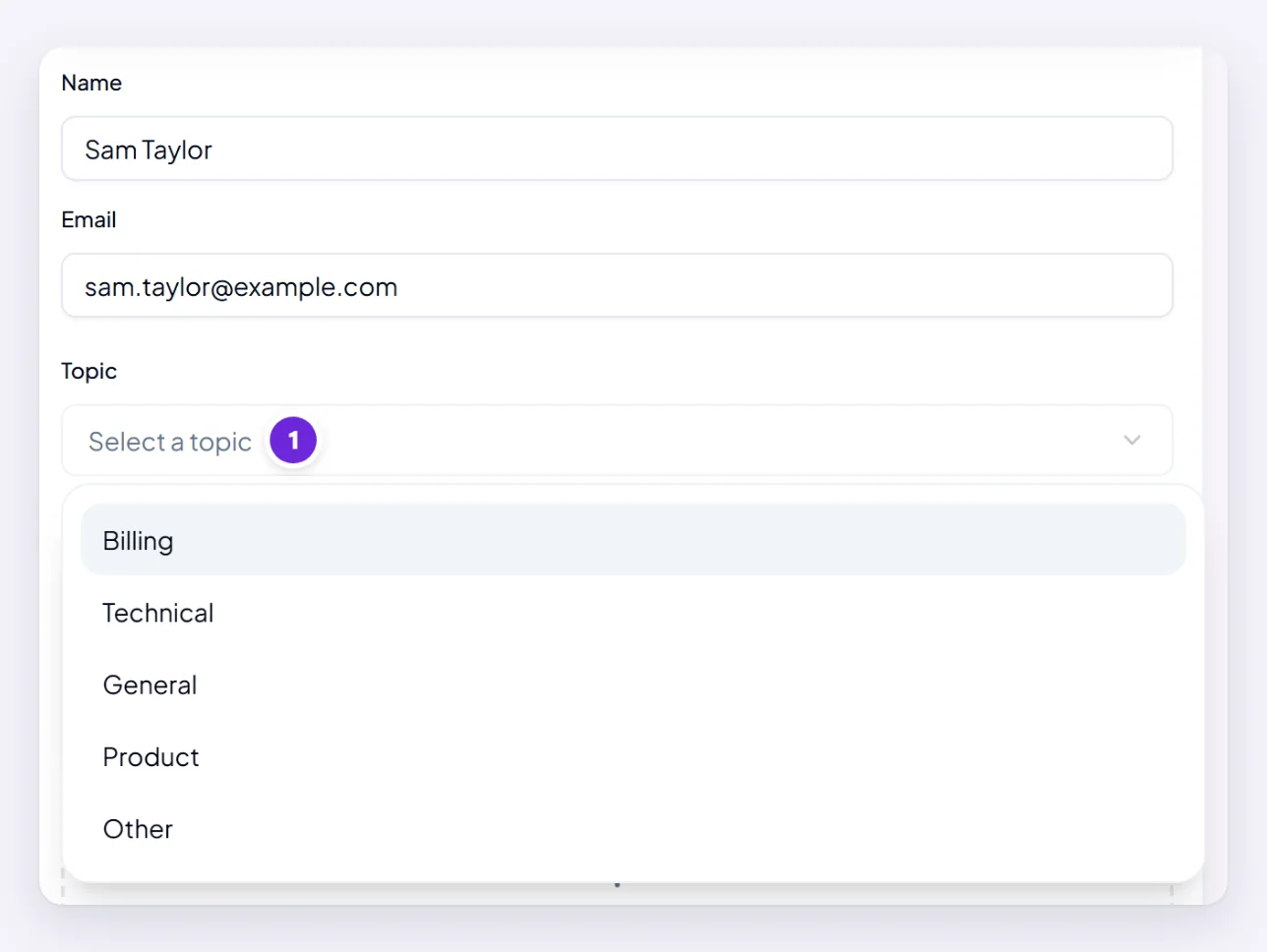Image resolution: width=1267 pixels, height=952 pixels.
Task: Pick the Other topic option
Action: [633, 829]
